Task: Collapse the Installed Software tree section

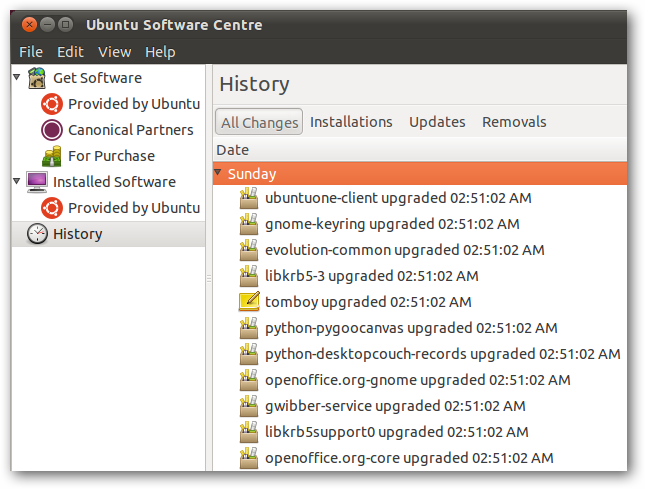Action: [x=17, y=181]
